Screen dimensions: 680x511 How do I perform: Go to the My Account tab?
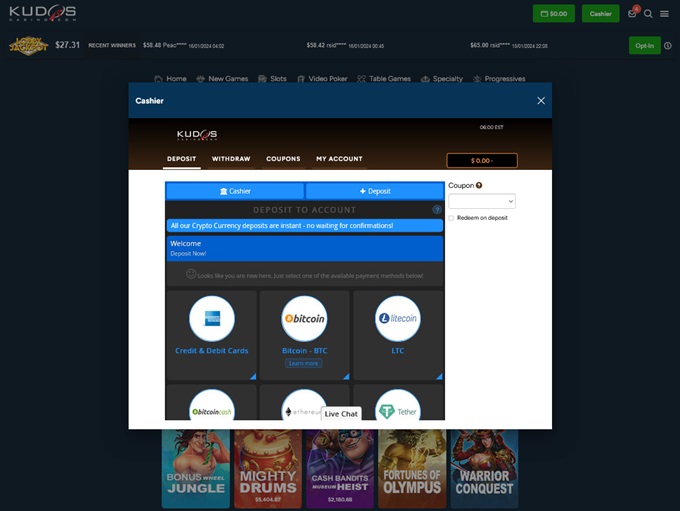pos(339,159)
